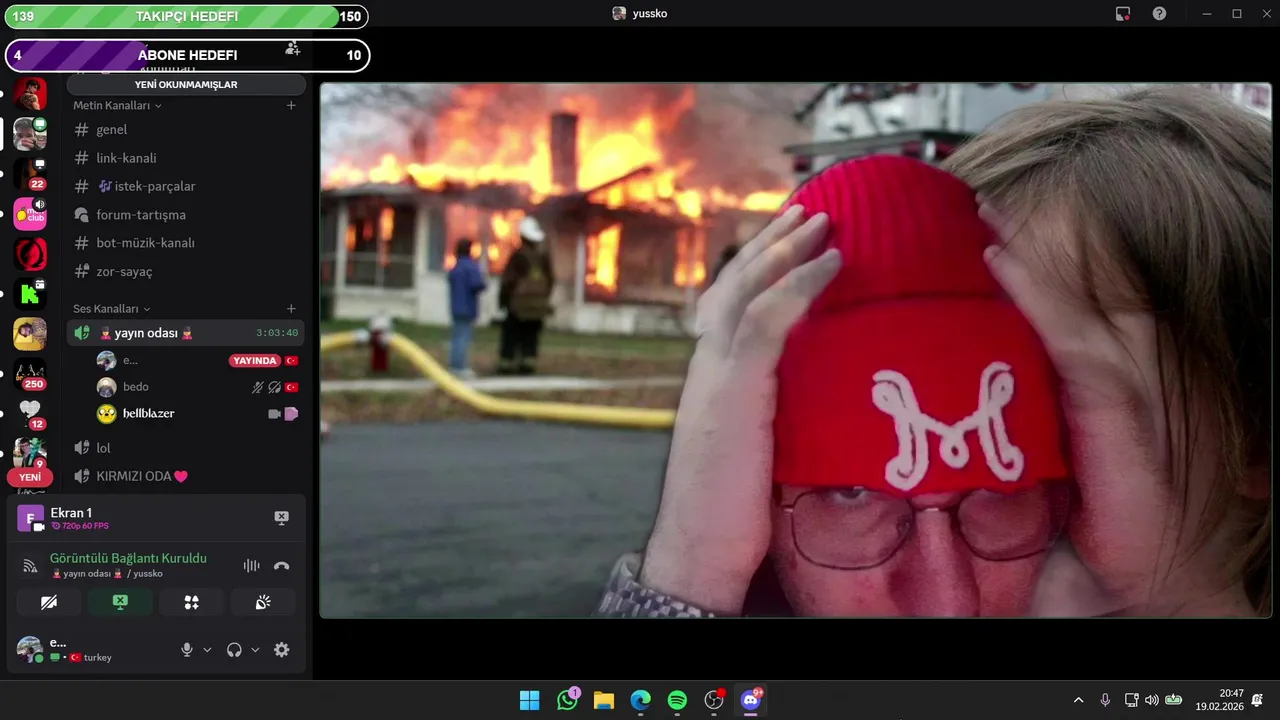Screen dimensions: 1280x720
Task: Click the YAYINDA live badge
Action: coord(254,360)
